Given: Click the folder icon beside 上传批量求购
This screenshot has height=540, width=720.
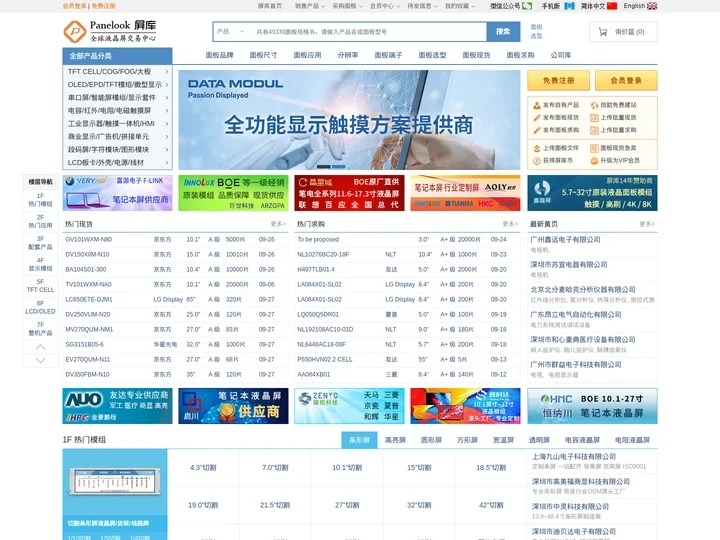Looking at the screenshot, I should coord(594,130).
